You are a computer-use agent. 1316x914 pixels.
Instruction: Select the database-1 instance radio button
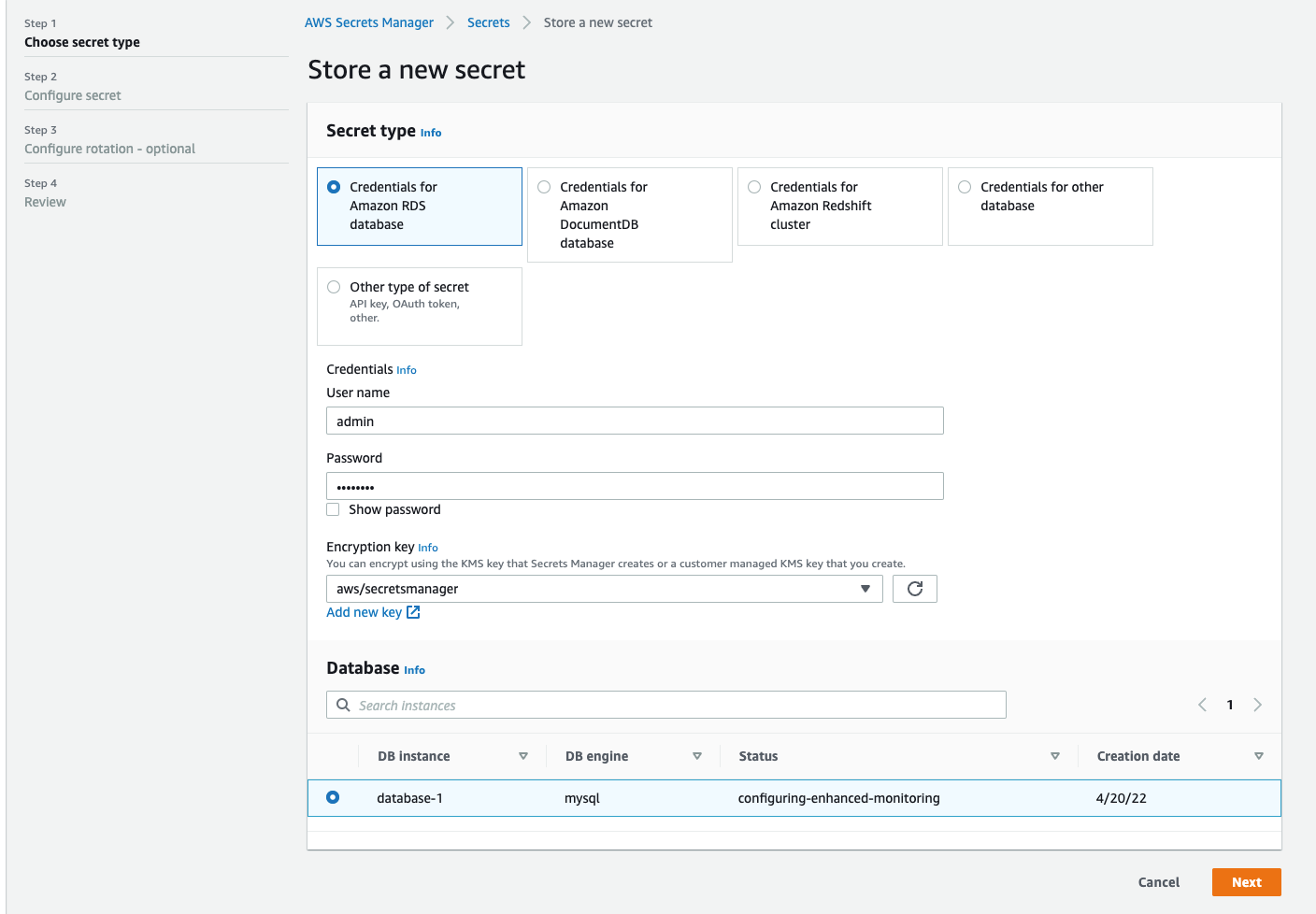click(333, 797)
